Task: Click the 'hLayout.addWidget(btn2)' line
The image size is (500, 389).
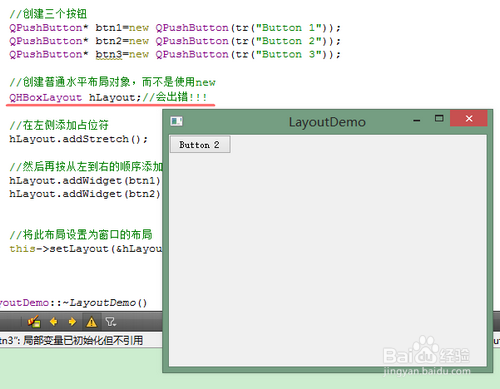Action: pos(85,194)
